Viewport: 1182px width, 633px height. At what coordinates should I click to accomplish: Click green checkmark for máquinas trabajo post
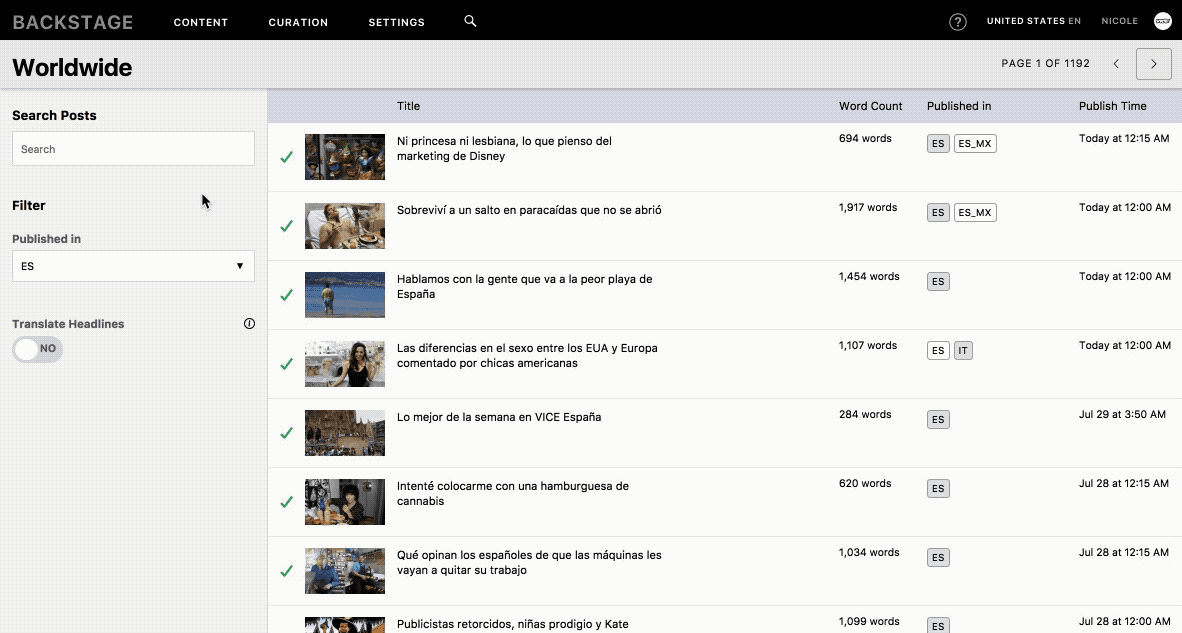coord(286,571)
